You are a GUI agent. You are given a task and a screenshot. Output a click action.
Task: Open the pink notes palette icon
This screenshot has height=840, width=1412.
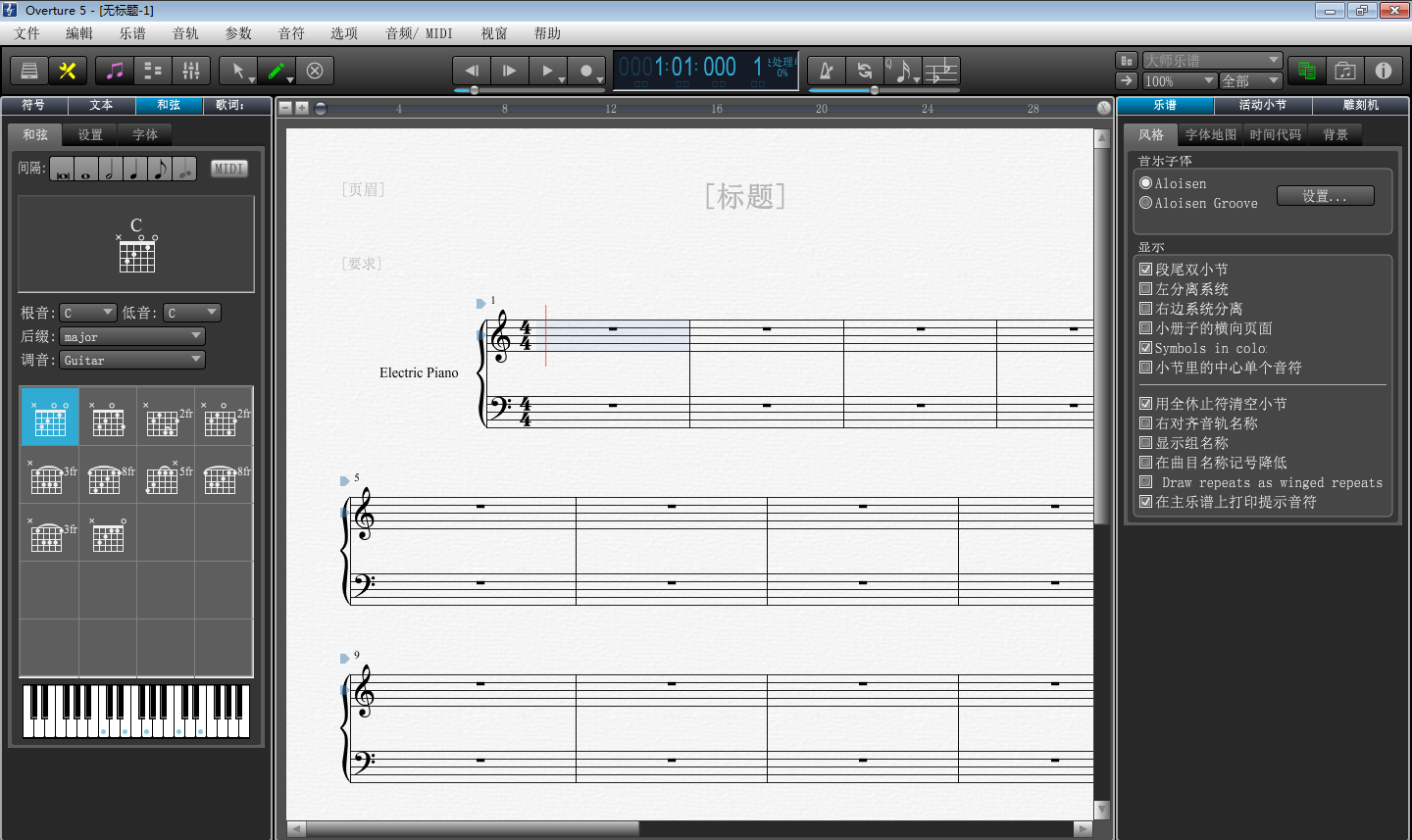click(116, 71)
